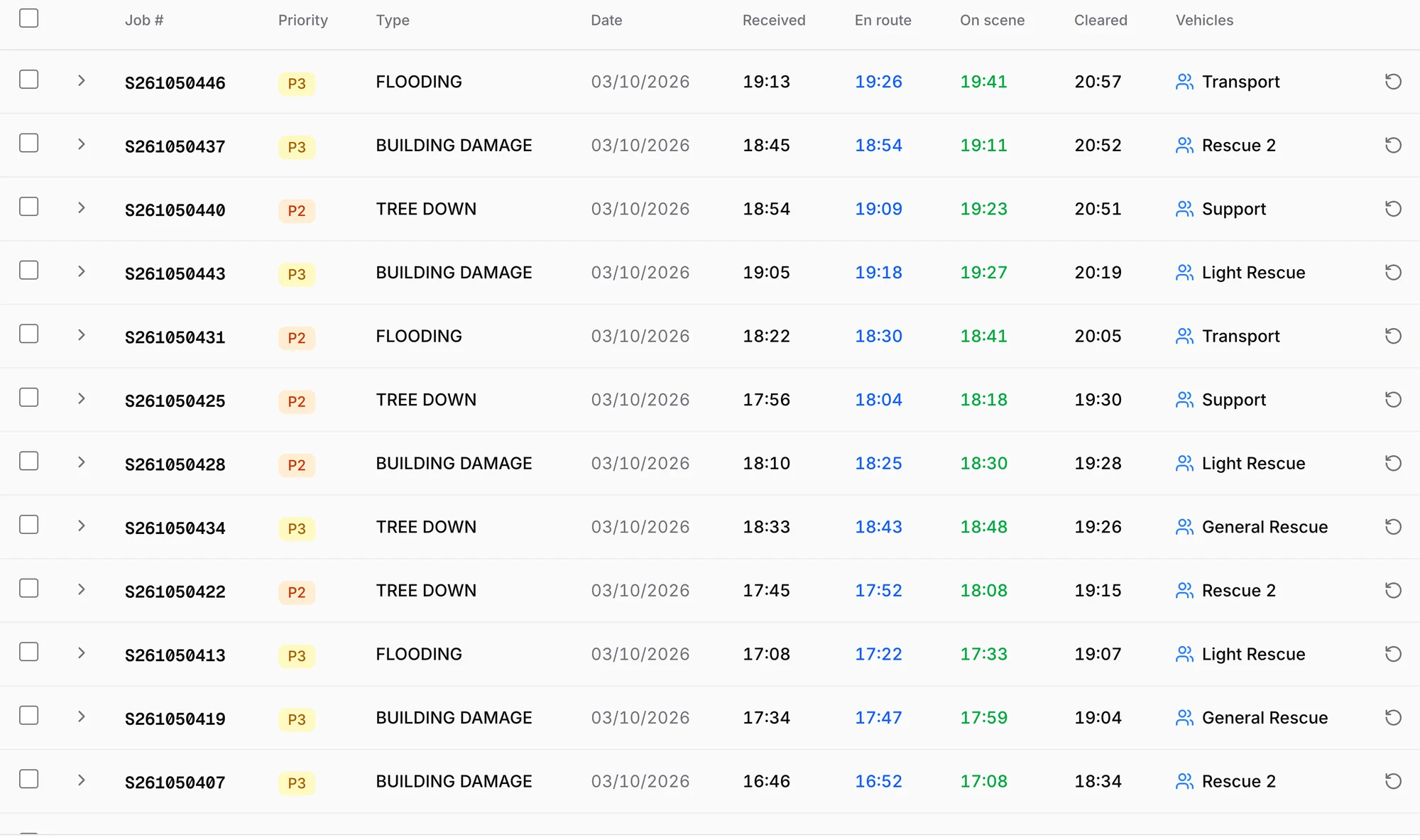Click the restore icon for job S261050425
The width and height of the screenshot is (1420, 840).
[x=1393, y=400]
